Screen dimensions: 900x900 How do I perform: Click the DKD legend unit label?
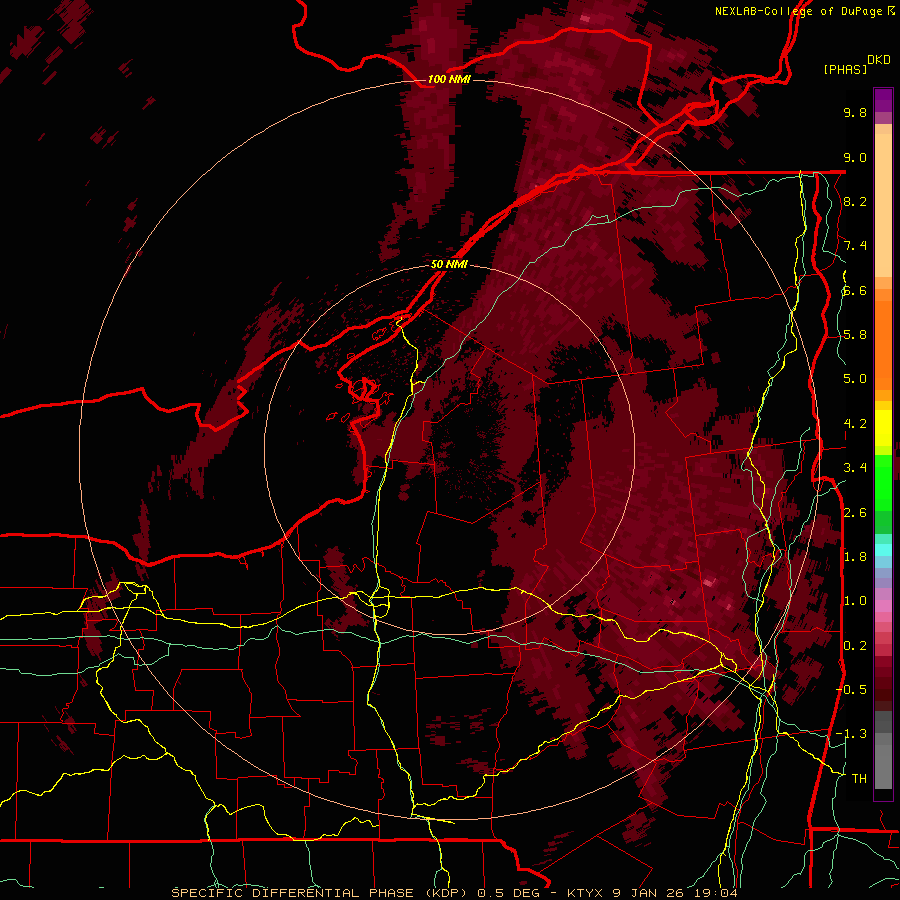click(879, 60)
